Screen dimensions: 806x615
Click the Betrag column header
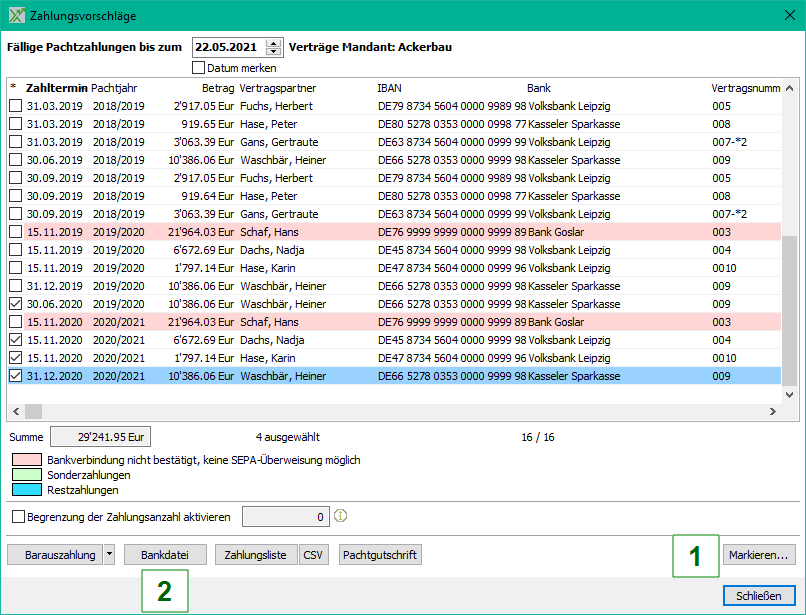tap(217, 88)
